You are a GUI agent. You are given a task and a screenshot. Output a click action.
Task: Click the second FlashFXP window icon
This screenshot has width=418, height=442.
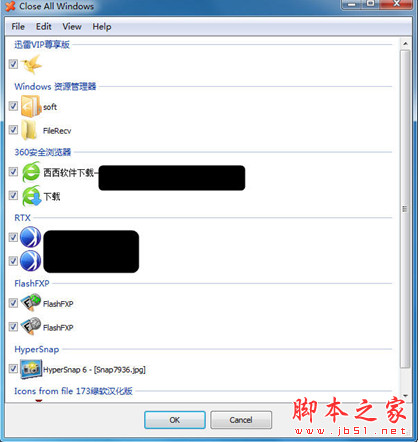(31, 326)
